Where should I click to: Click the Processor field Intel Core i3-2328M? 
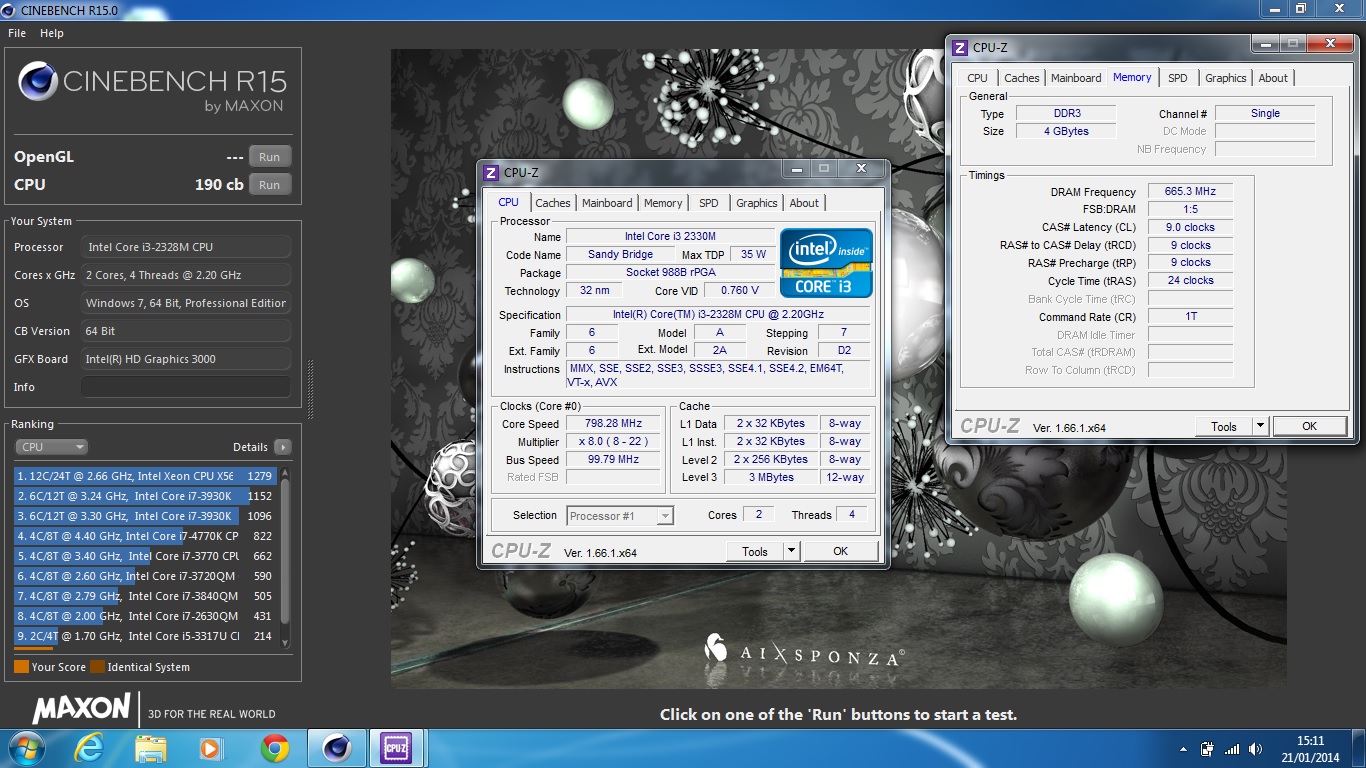pos(186,247)
